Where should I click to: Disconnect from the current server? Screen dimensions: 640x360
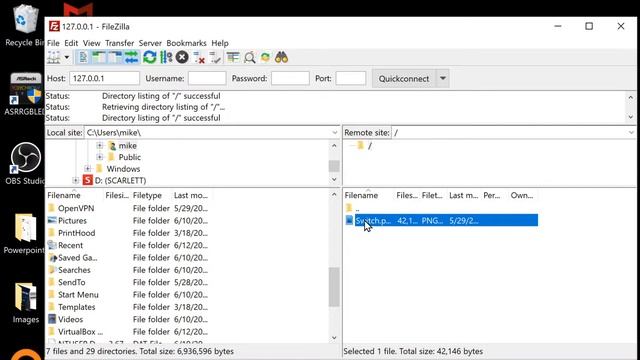click(x=199, y=58)
